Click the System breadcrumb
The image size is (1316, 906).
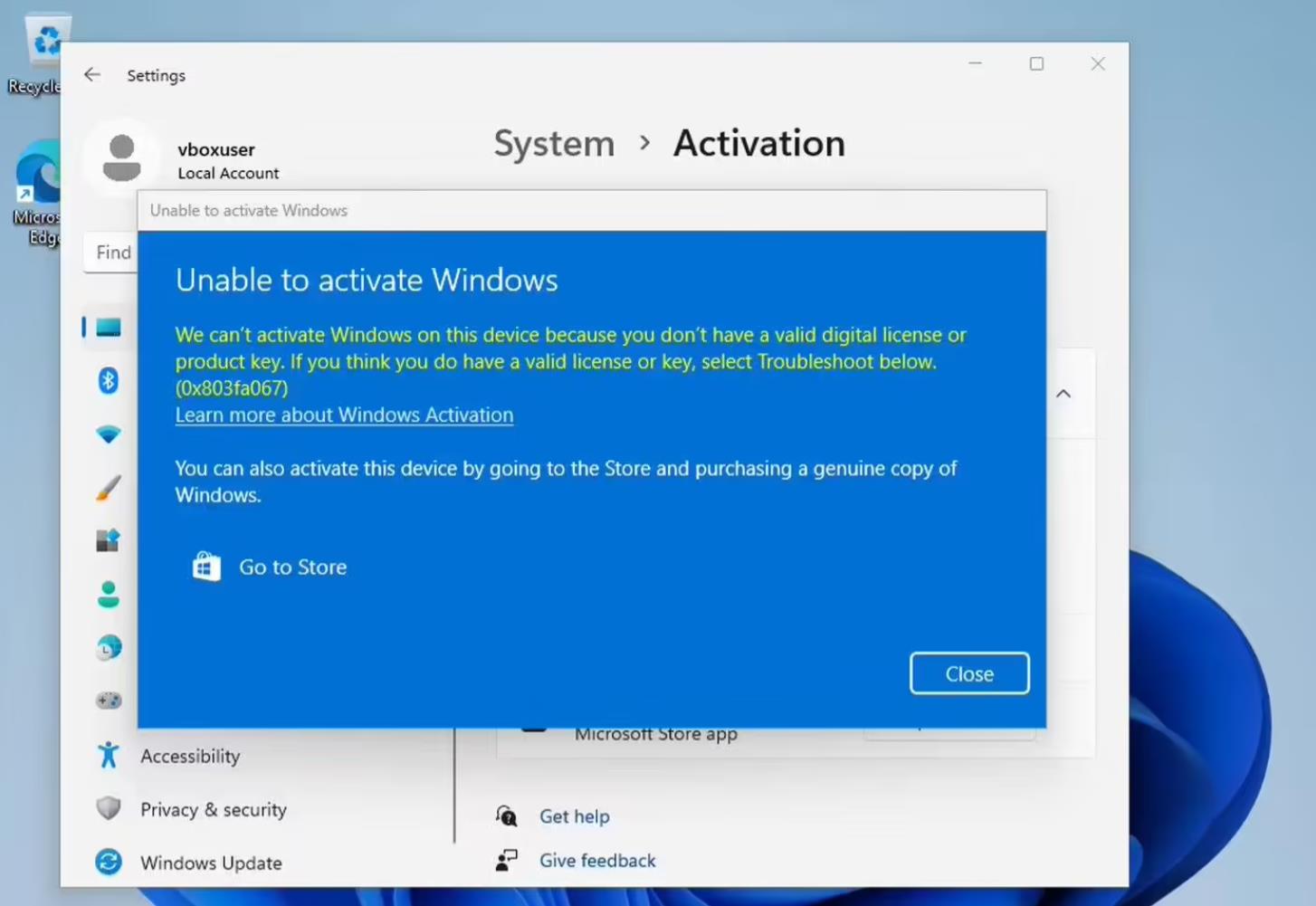click(554, 143)
